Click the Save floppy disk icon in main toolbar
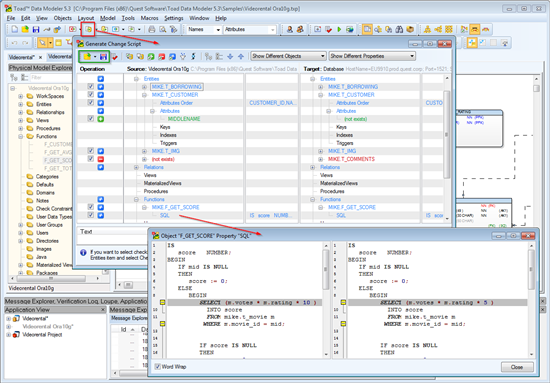 click(36, 29)
